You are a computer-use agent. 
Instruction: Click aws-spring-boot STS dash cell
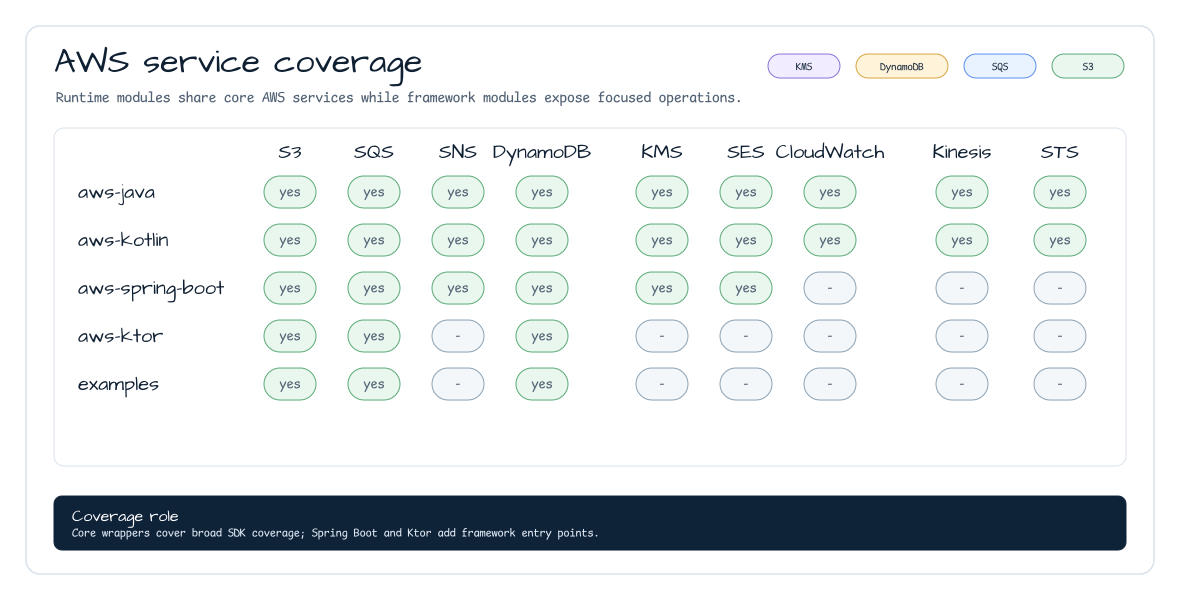(1060, 288)
